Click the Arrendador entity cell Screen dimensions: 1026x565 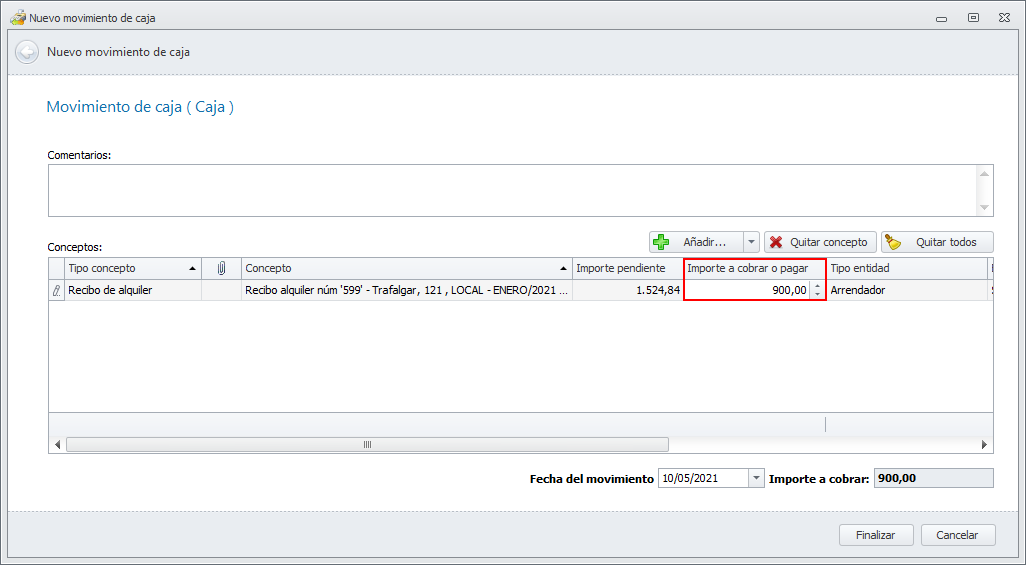click(907, 290)
